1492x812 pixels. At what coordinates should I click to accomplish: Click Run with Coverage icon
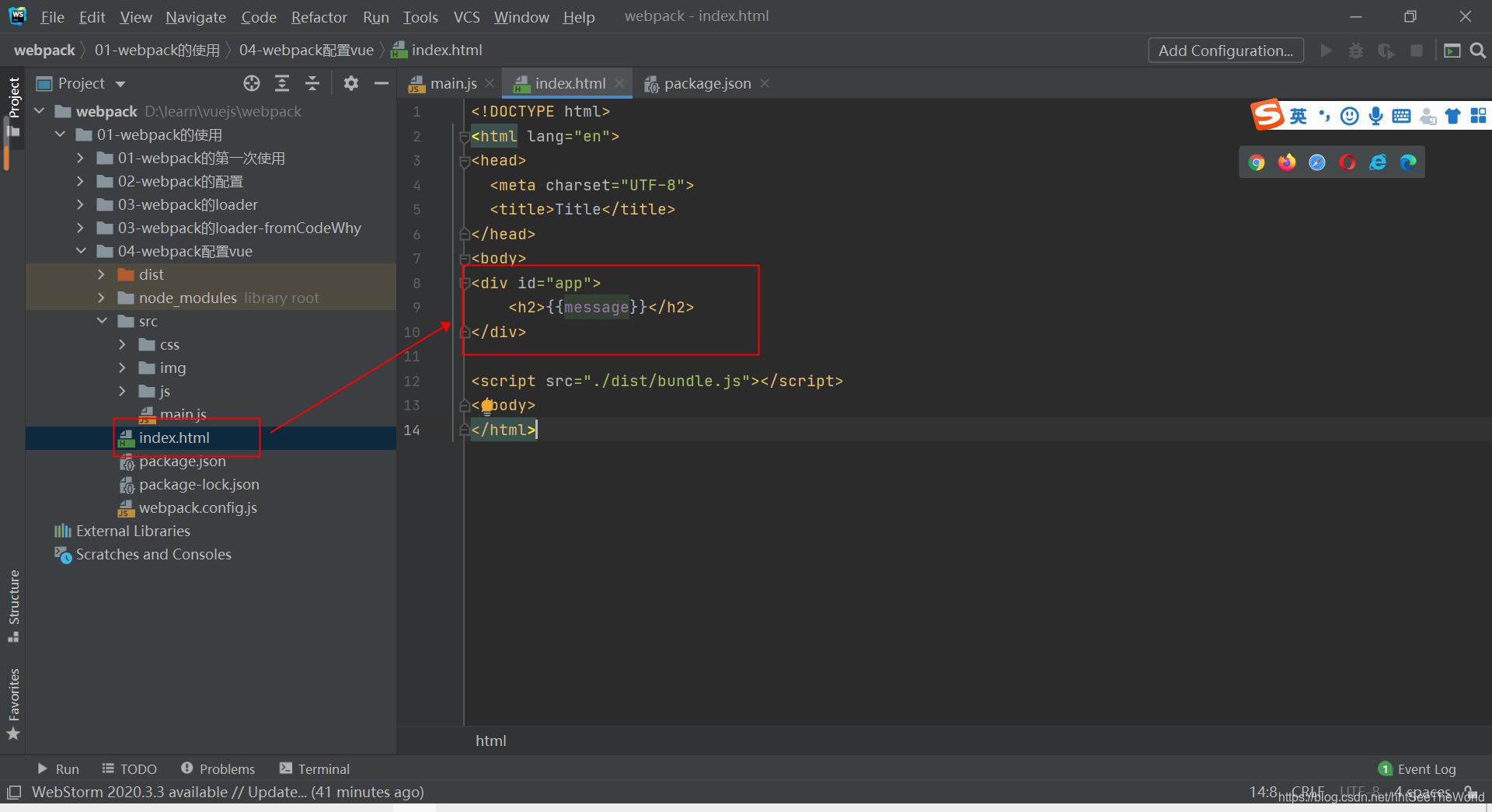(1386, 51)
